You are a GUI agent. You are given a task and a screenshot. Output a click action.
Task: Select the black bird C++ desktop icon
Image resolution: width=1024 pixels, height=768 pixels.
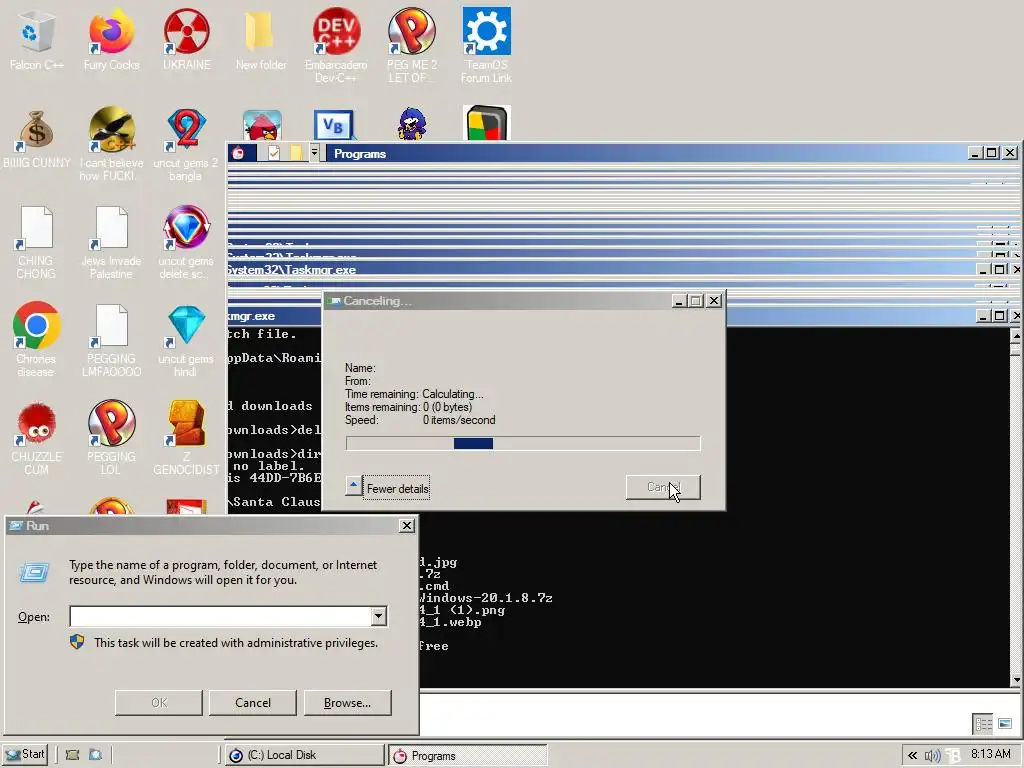point(111,129)
